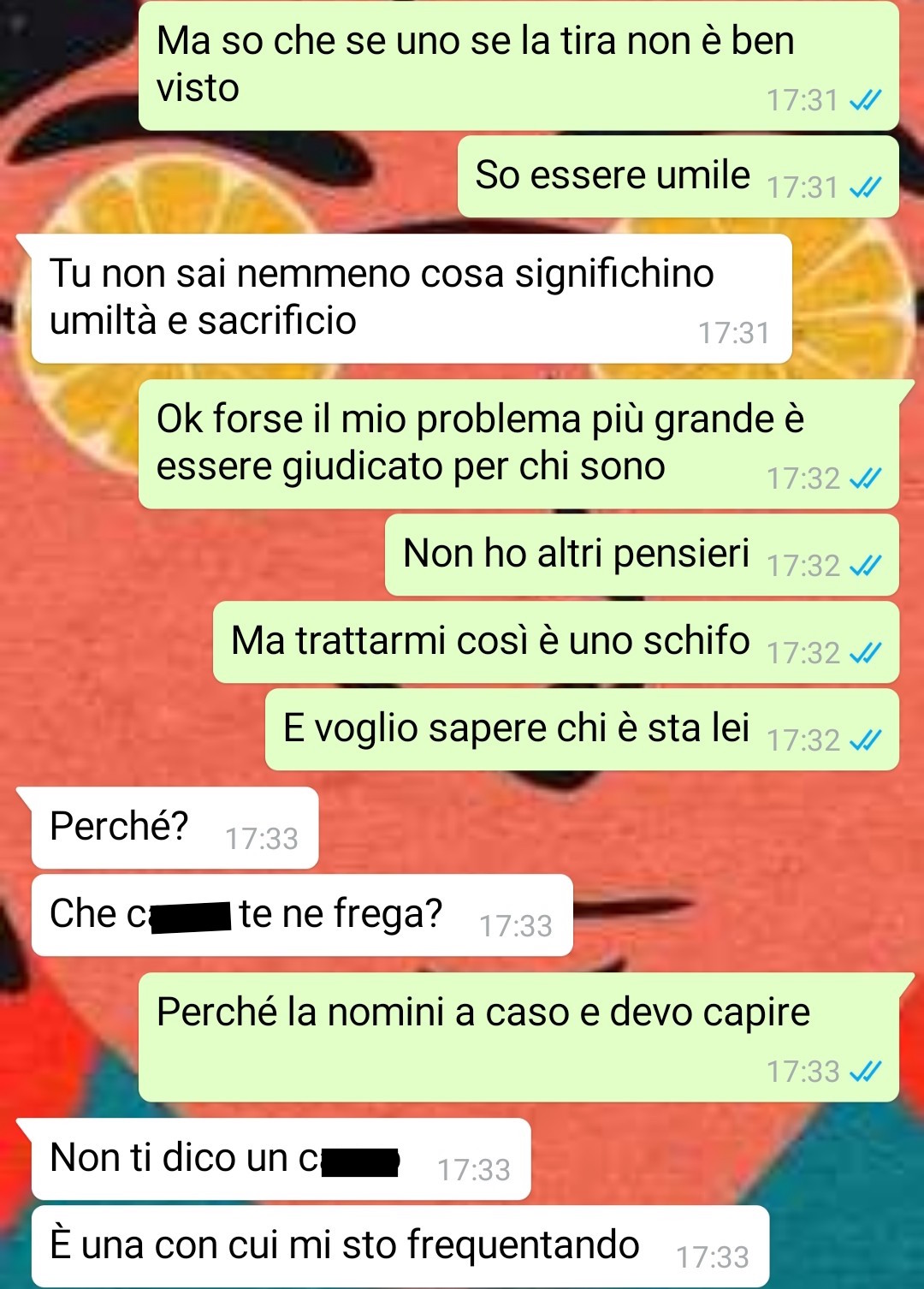Select 'Ok forse il mio problema più grande' message
Screen dimensions: 924x1289
coord(518,444)
